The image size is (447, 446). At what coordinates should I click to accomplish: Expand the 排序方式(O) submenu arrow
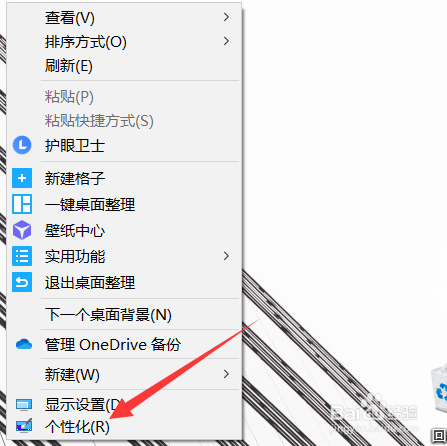coord(226,41)
